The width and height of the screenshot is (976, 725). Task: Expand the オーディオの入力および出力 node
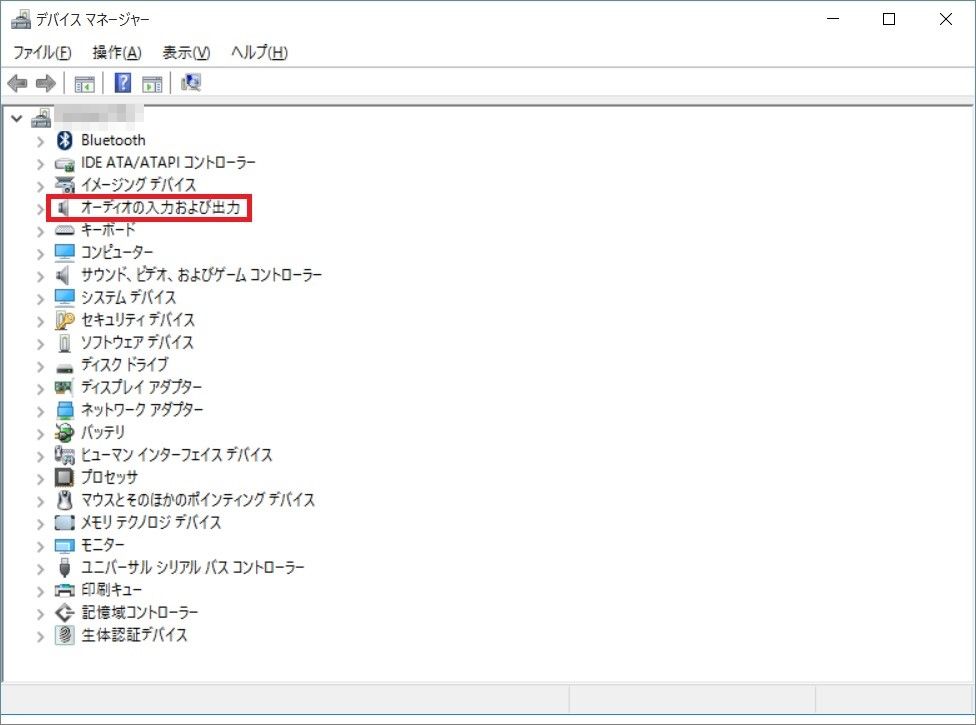pyautogui.click(x=40, y=208)
